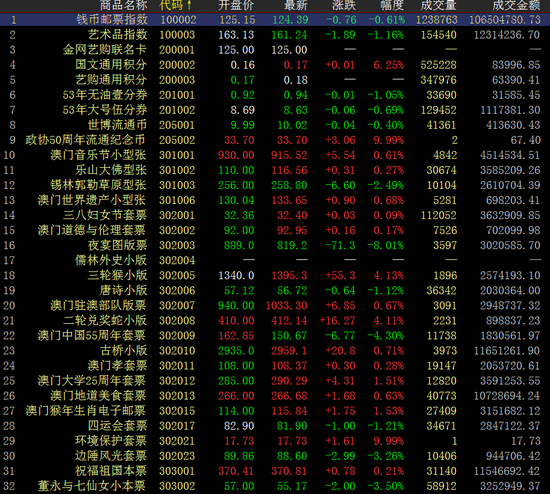Click change value +16.27
550x494 pixels.
coord(337,321)
